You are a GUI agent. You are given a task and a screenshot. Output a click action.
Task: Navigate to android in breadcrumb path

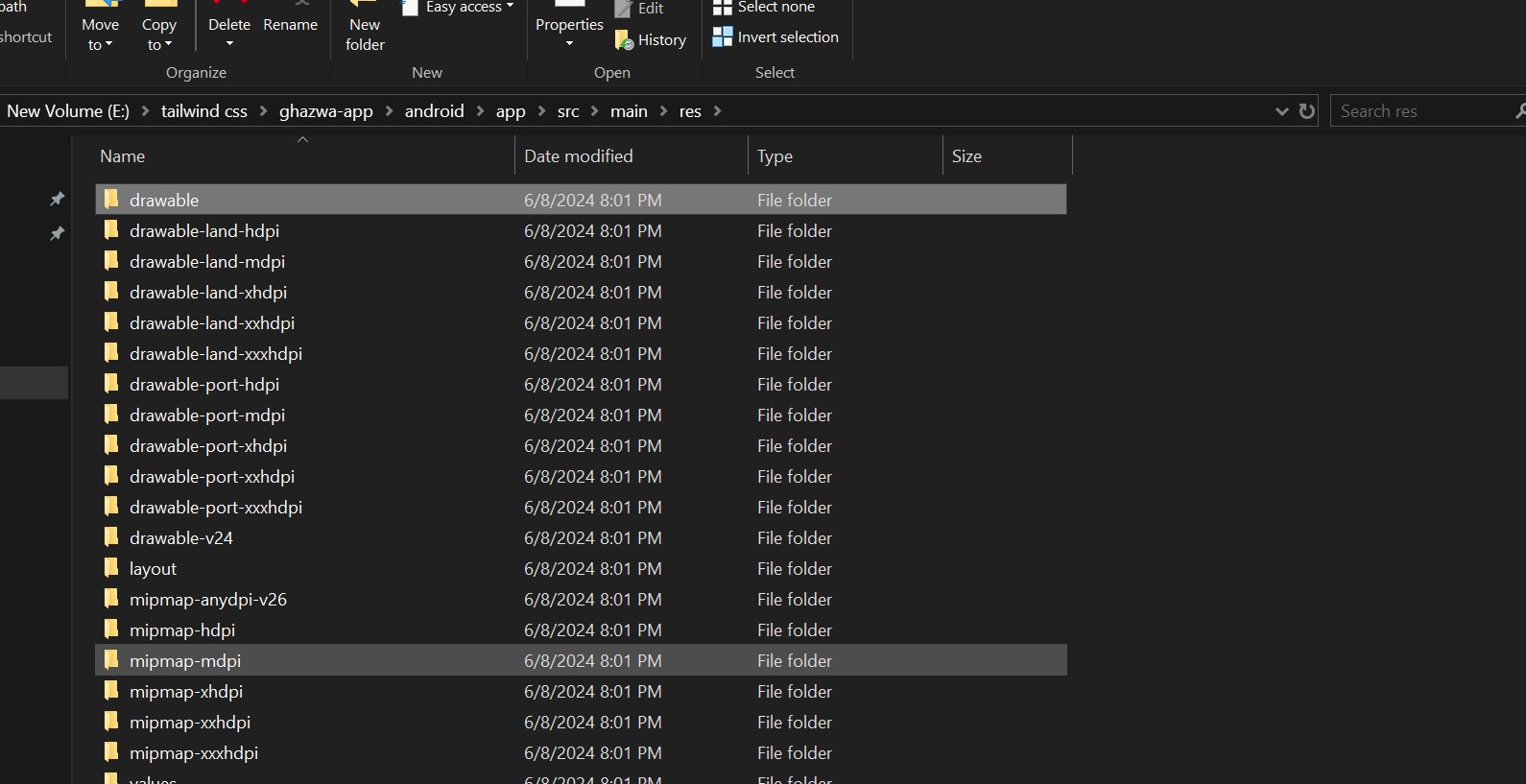[434, 111]
